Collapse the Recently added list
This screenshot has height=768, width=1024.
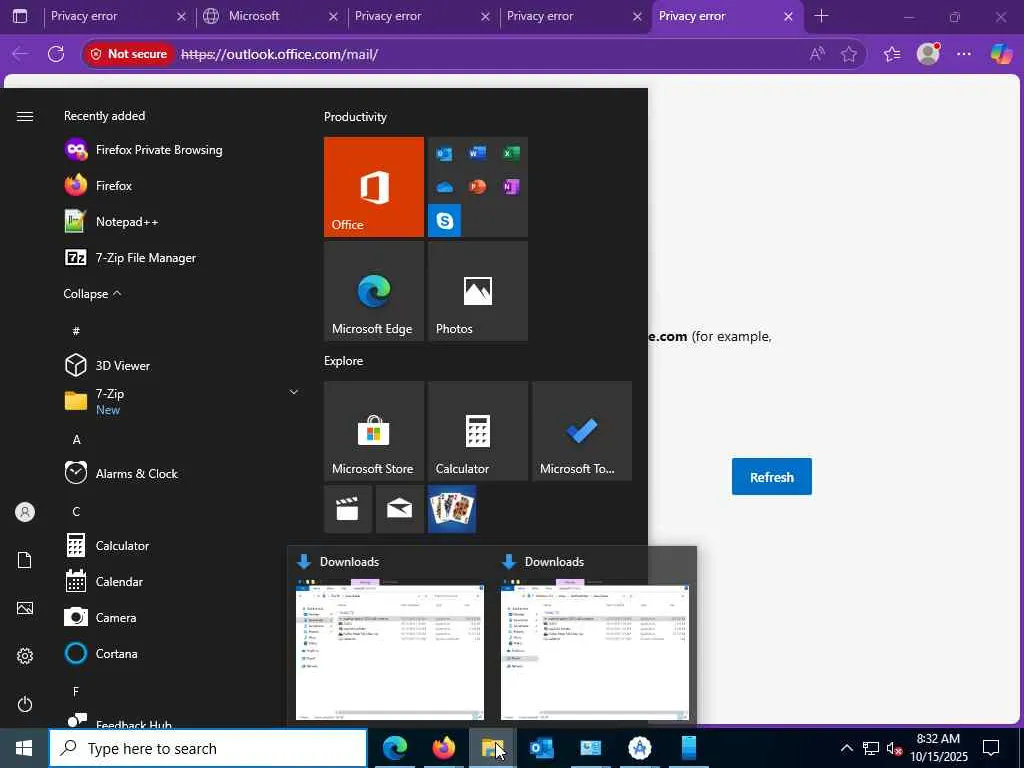pyautogui.click(x=92, y=294)
